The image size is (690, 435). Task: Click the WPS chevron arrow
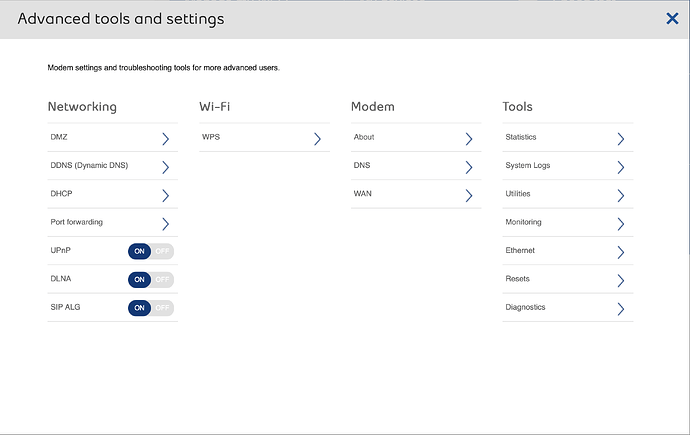(x=317, y=139)
